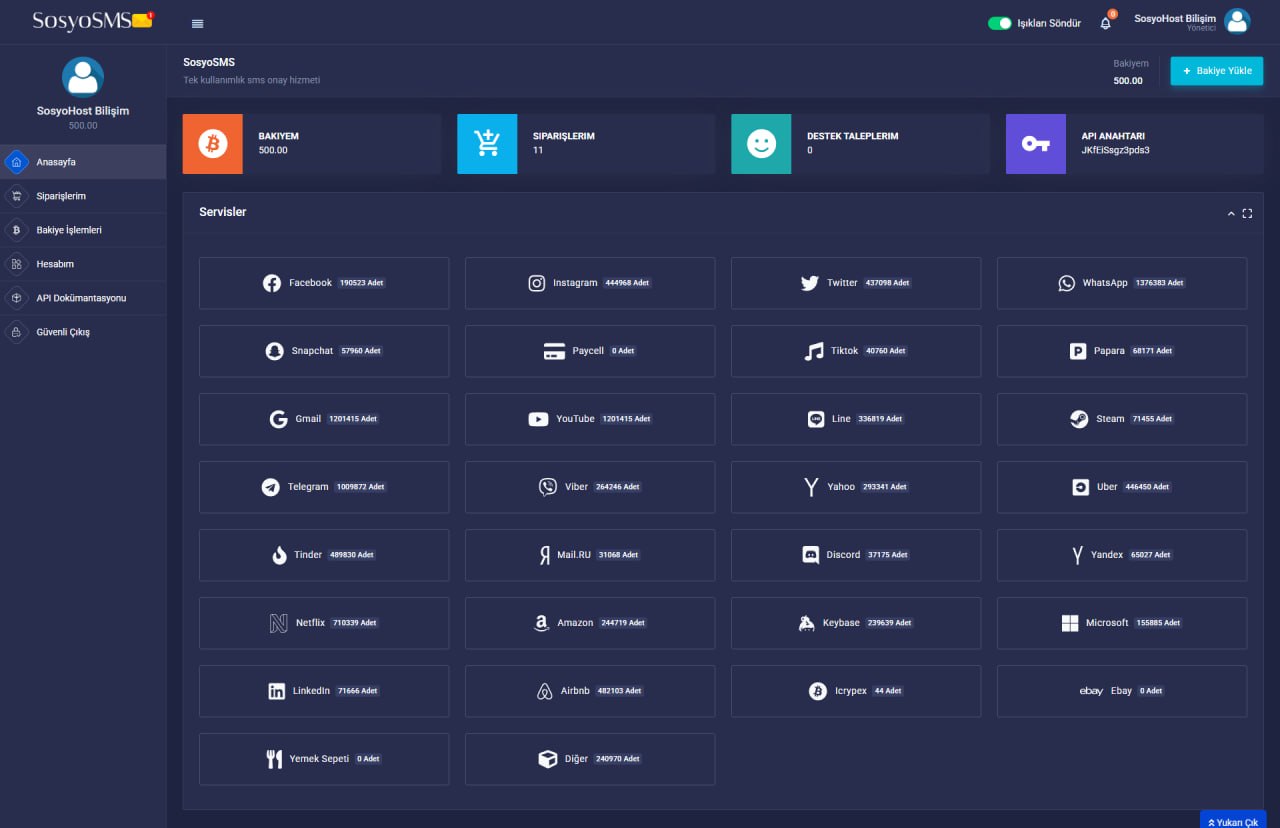
Task: Click the Tinder flame icon
Action: (279, 555)
